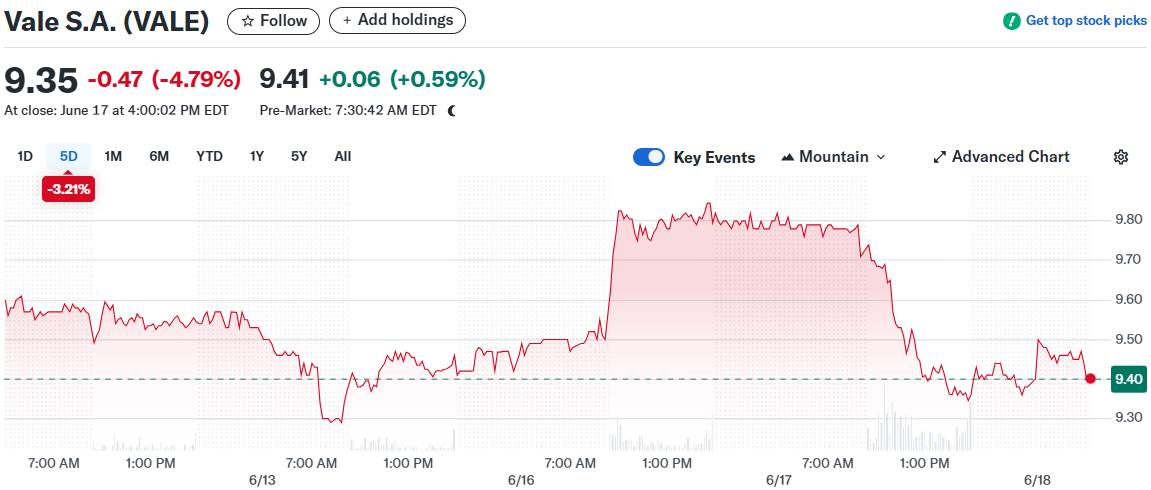Click the Add holdings button
This screenshot has height=490, width=1151.
click(x=397, y=21)
